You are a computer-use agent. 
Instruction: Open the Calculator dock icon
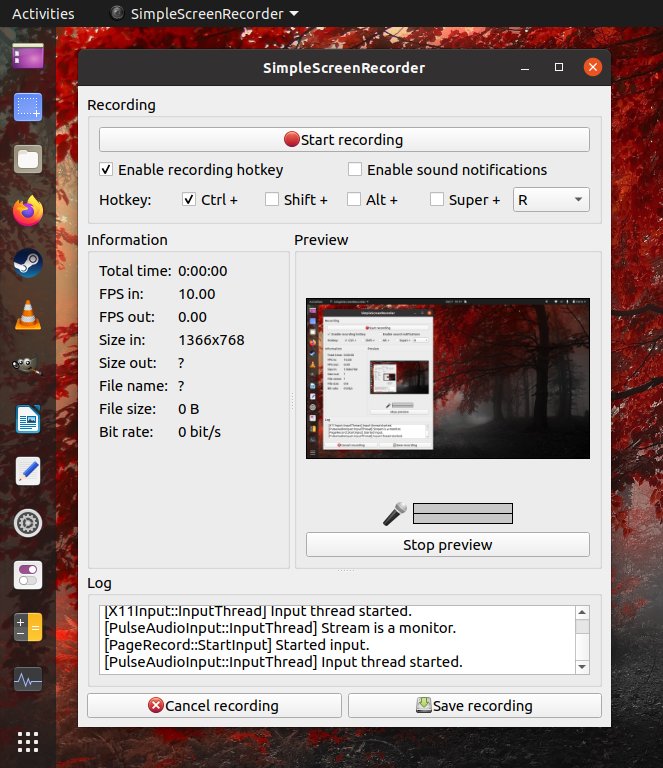tap(28, 628)
